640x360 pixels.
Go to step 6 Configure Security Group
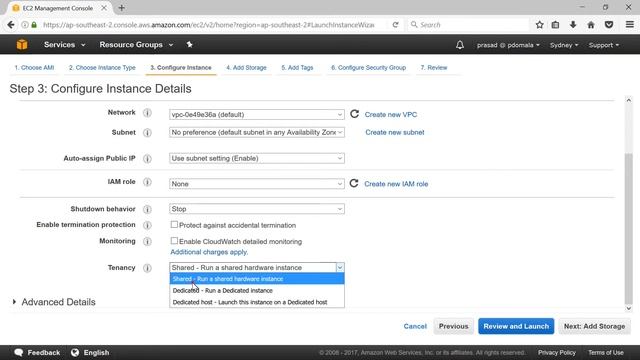pos(368,68)
